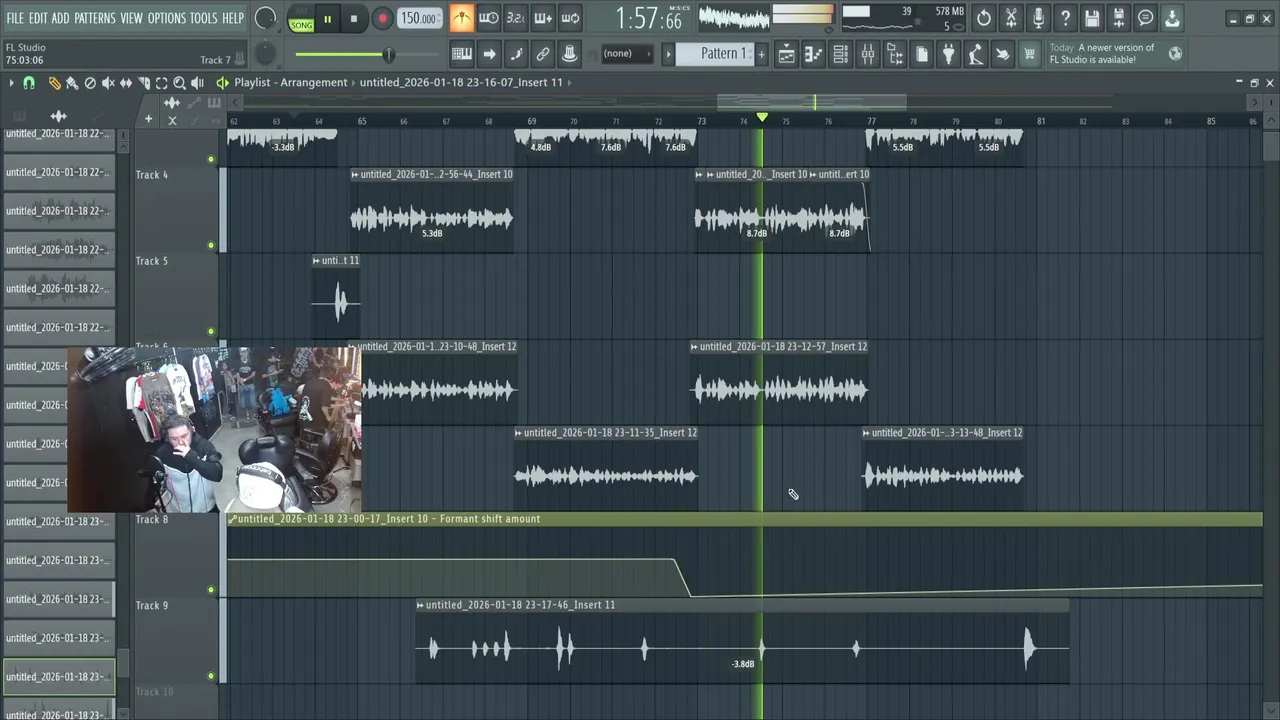The image size is (1280, 720).
Task: Open the project picker copy icon
Action: pos(922,55)
